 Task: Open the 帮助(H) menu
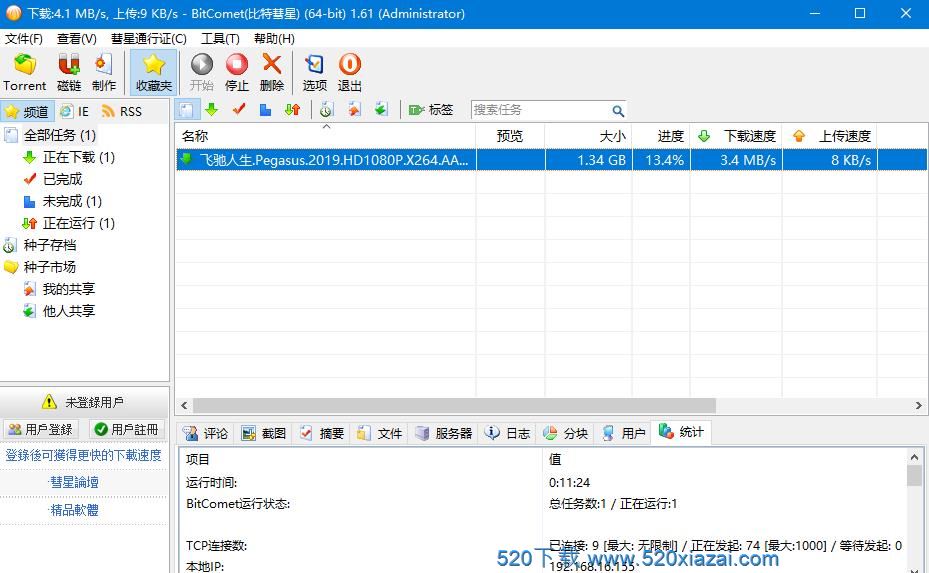point(274,39)
